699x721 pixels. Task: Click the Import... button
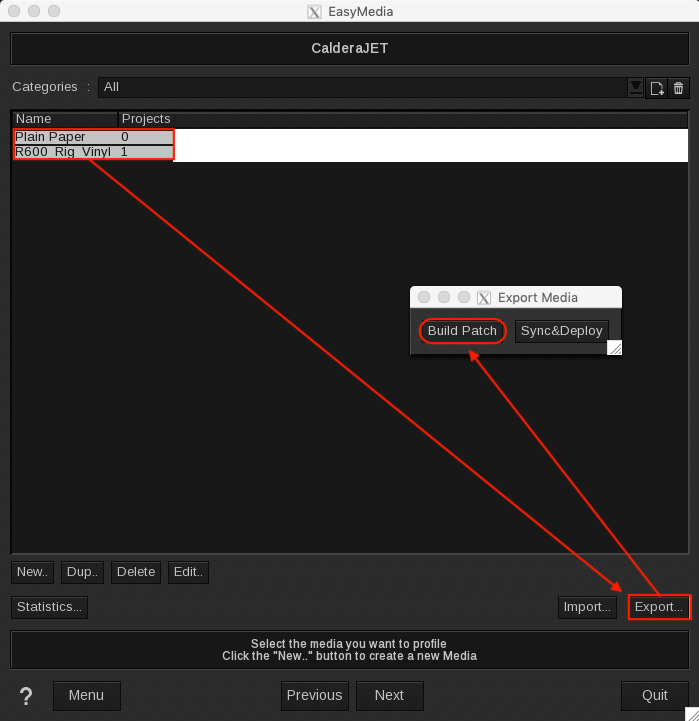click(587, 607)
